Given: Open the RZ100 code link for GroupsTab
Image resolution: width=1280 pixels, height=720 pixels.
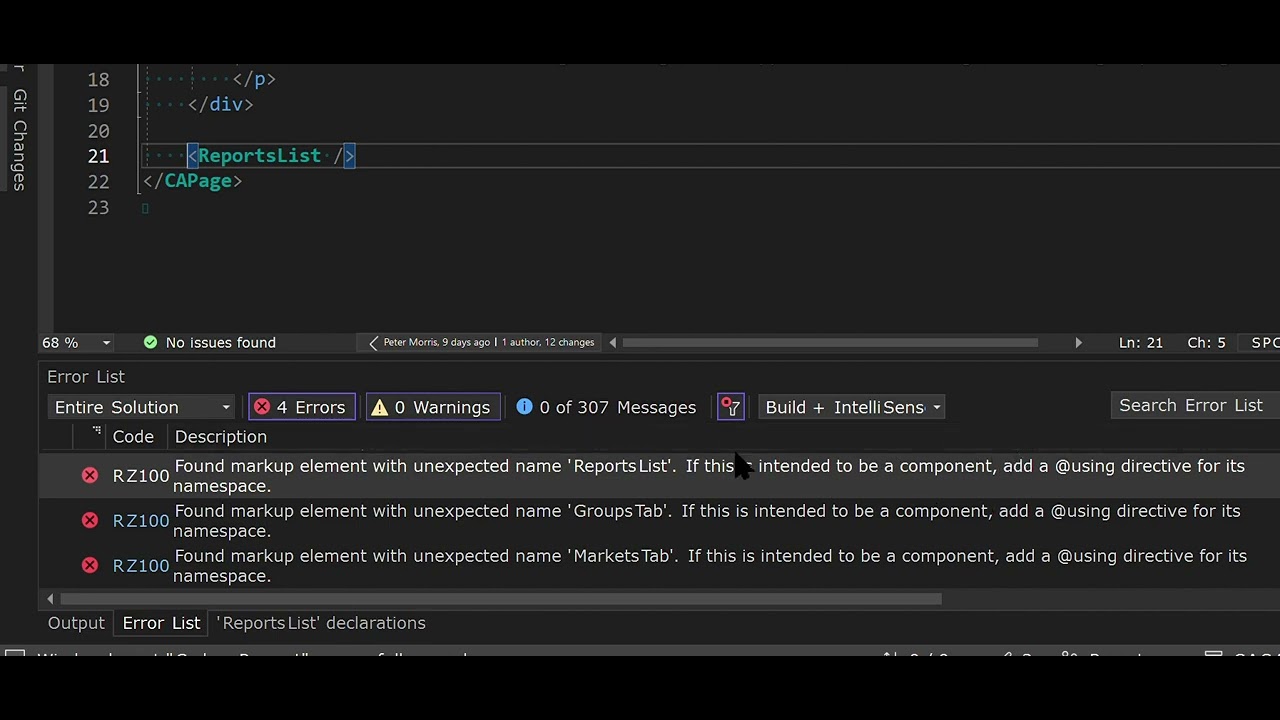Looking at the screenshot, I should point(141,521).
